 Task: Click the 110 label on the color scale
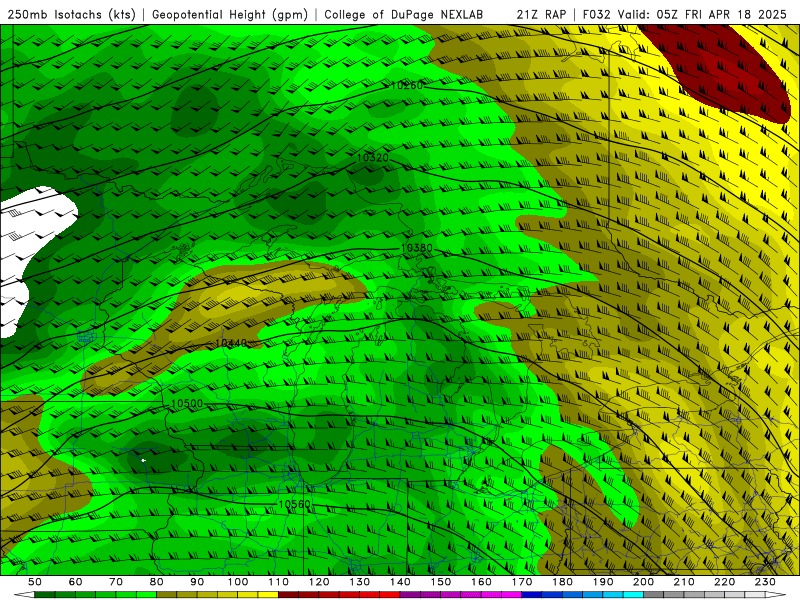tap(278, 582)
